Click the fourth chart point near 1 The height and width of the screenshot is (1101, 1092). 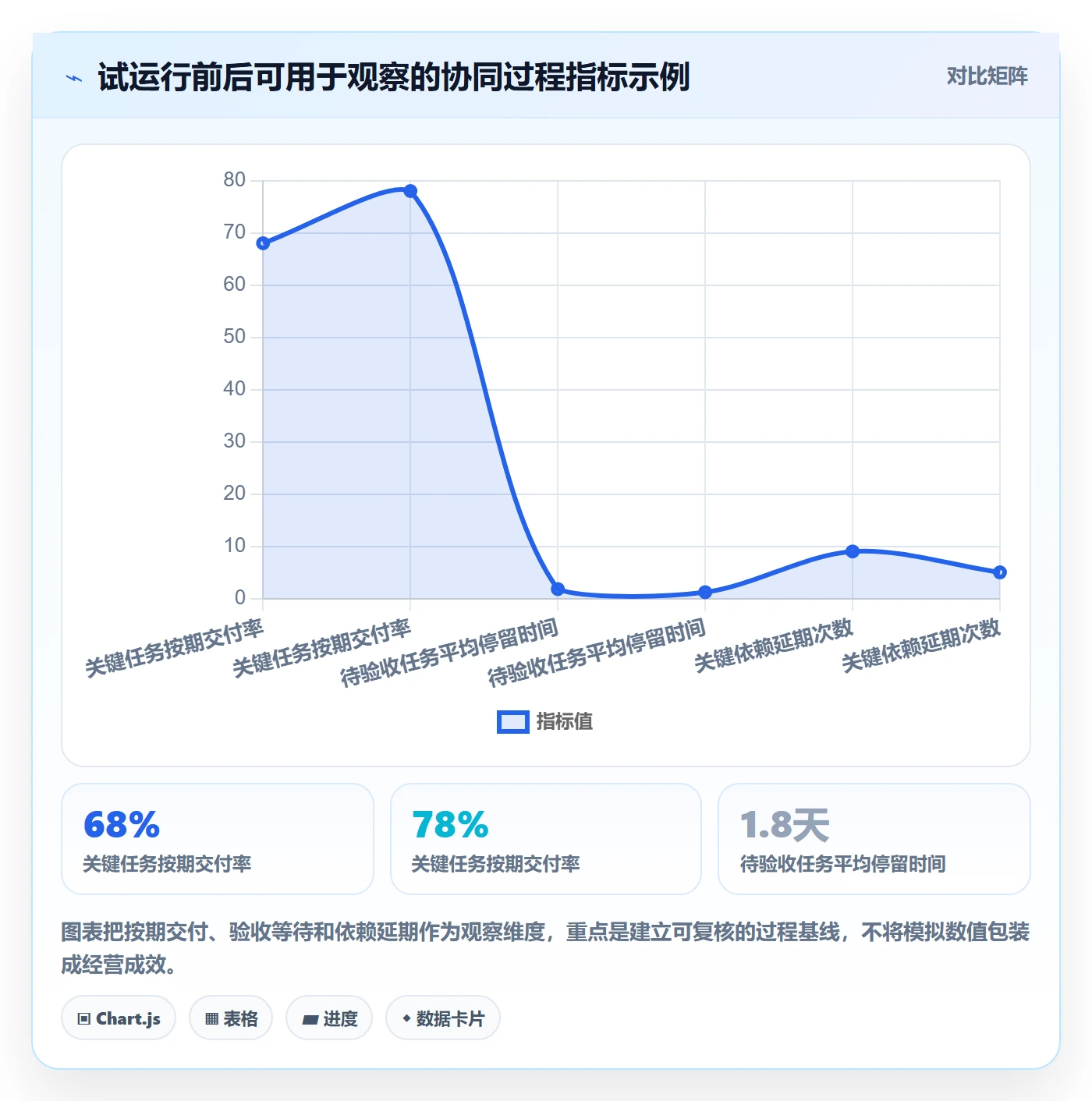pos(705,593)
